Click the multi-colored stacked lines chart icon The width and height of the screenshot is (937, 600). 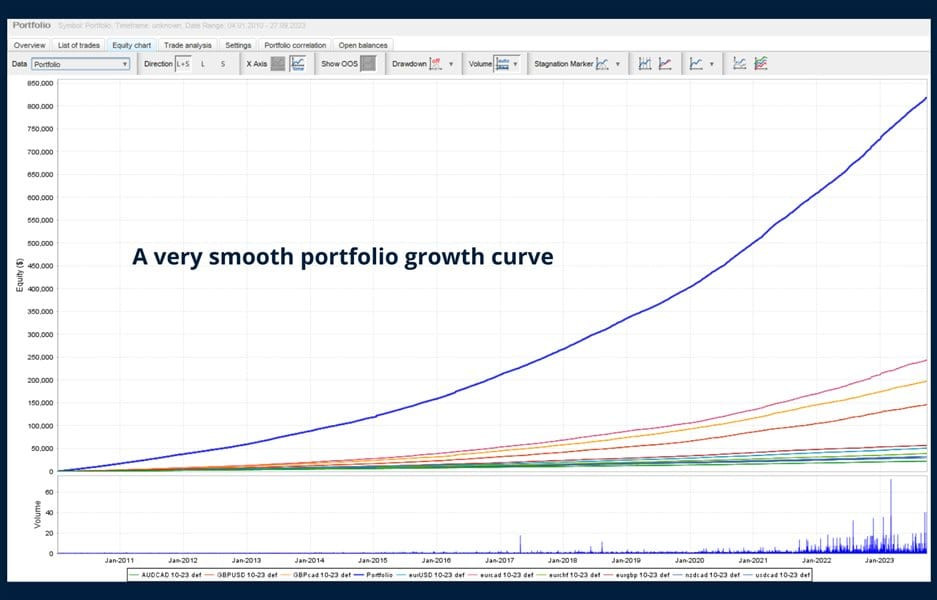point(761,64)
